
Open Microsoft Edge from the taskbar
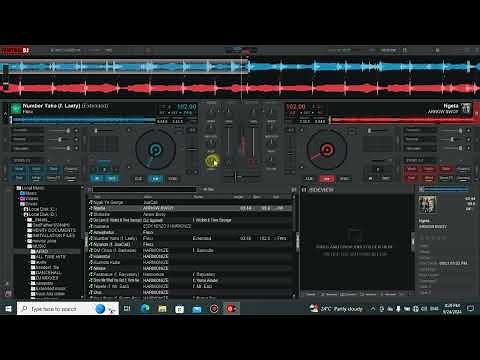(145, 309)
